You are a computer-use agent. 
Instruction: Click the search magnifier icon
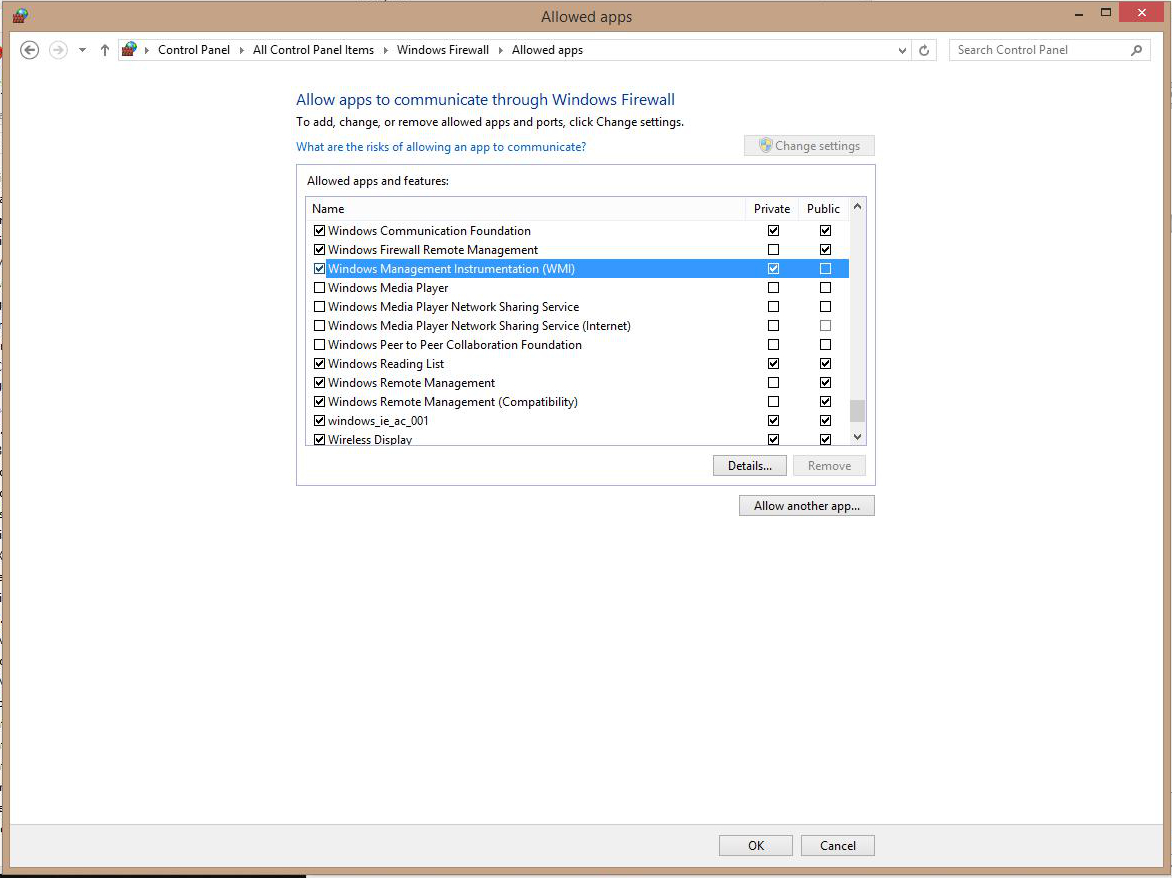(x=1136, y=50)
